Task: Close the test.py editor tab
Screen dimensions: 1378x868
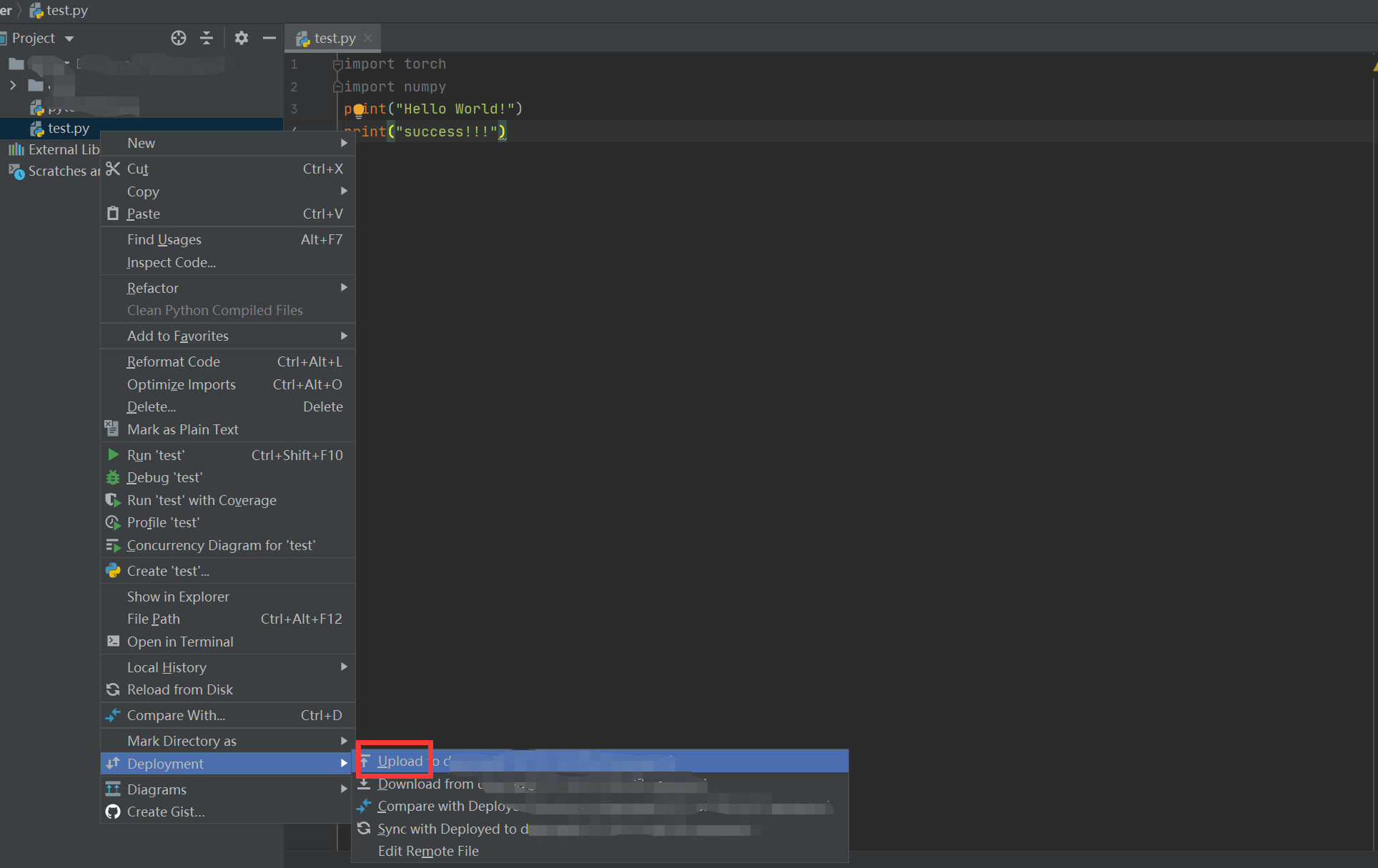Action: point(368,38)
